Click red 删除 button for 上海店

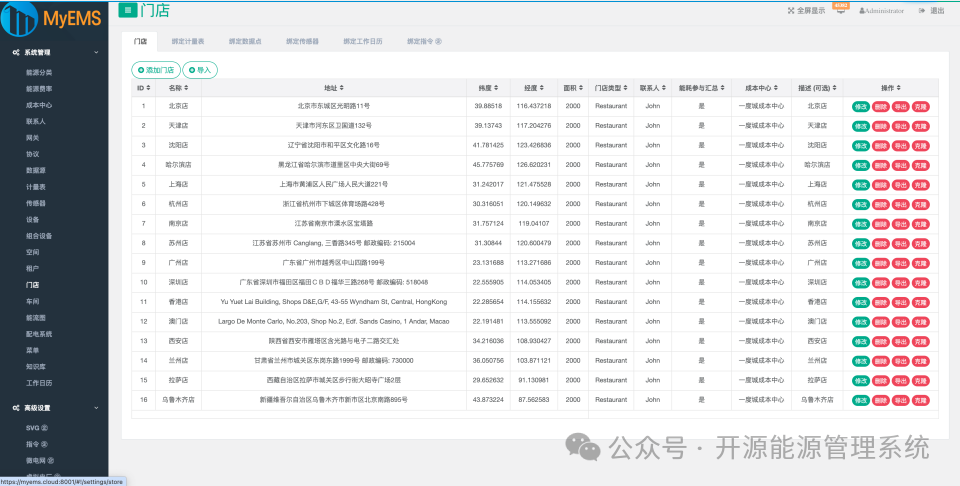pyautogui.click(x=880, y=185)
